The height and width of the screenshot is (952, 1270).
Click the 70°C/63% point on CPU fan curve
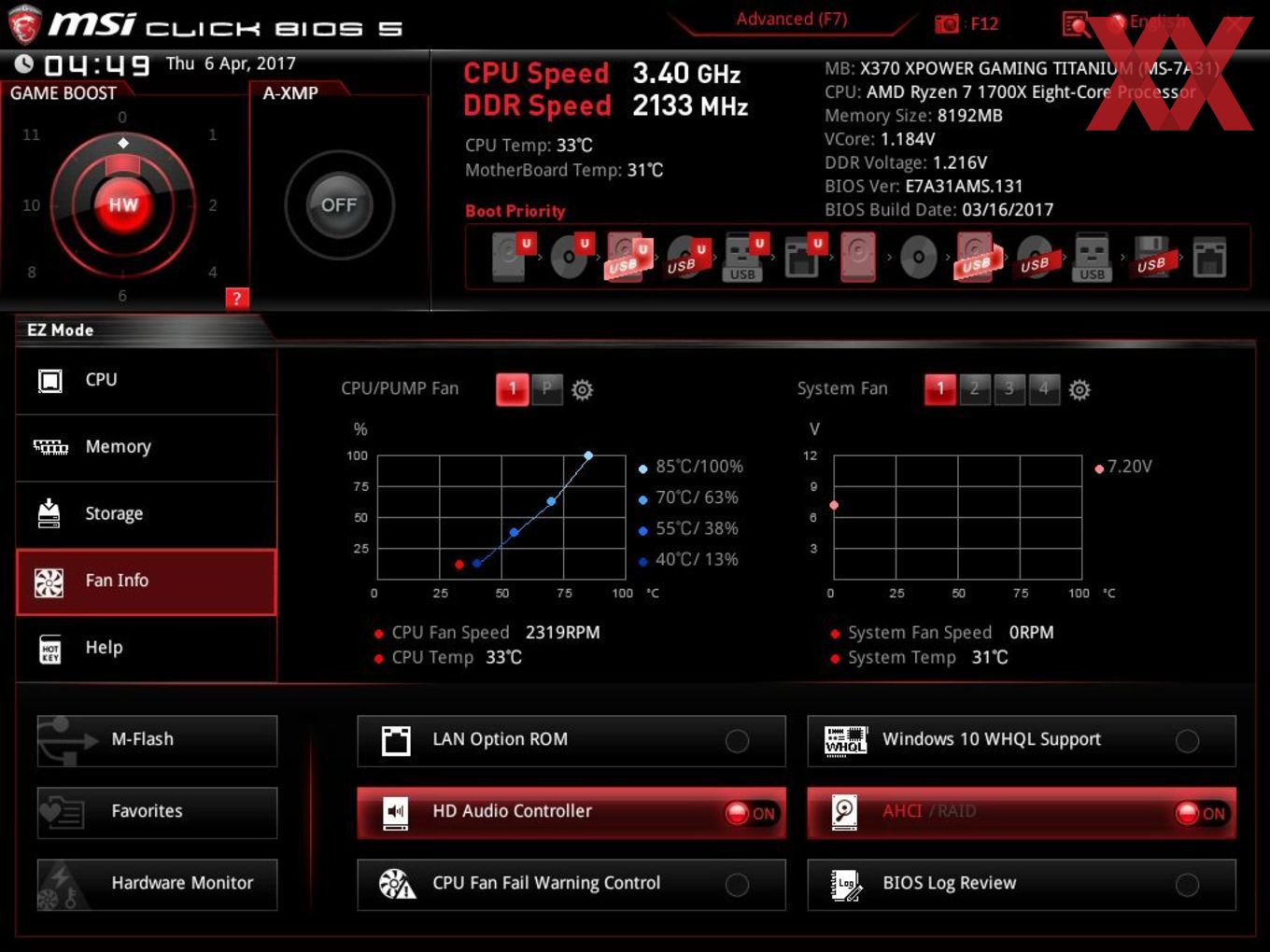point(551,501)
